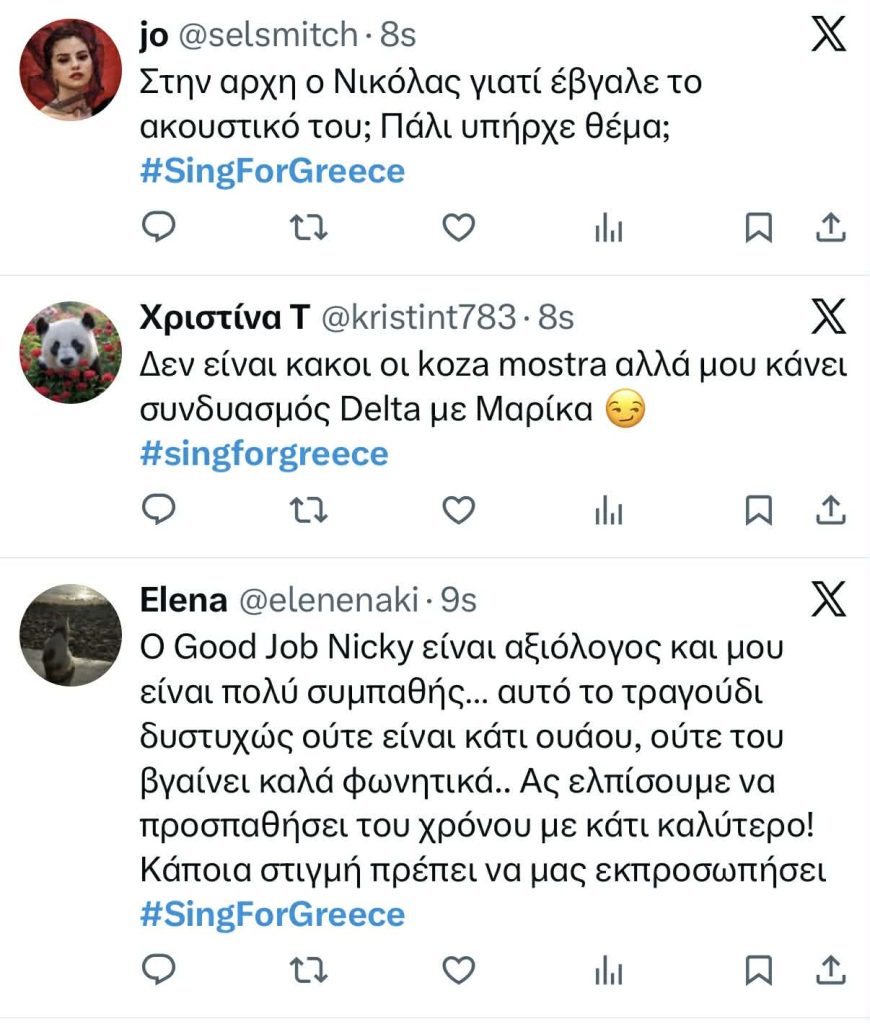Open Χριστίνα Τ's panda avatar
This screenshot has height=1024, width=870.
71,352
